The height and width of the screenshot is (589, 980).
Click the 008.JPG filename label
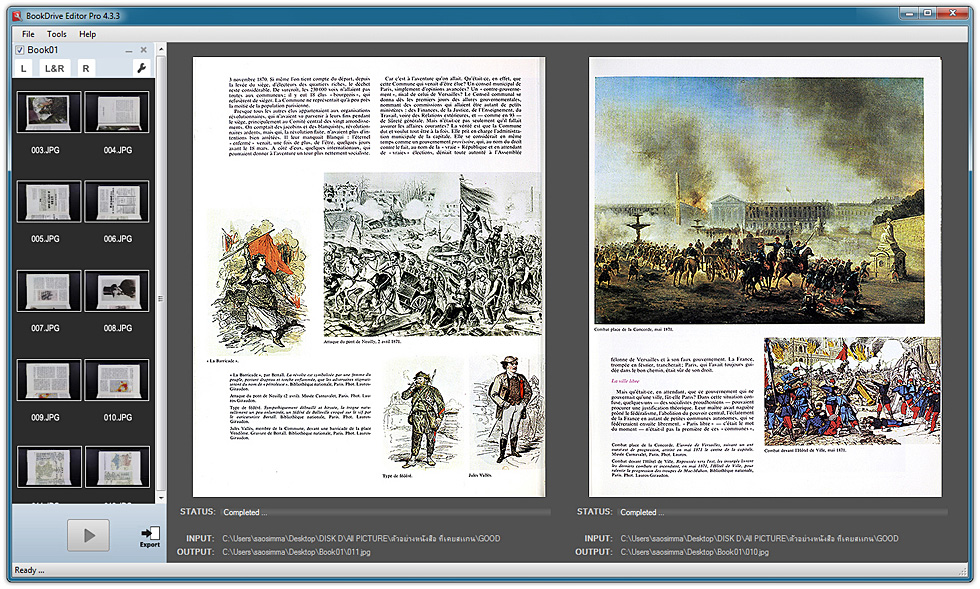tap(118, 328)
